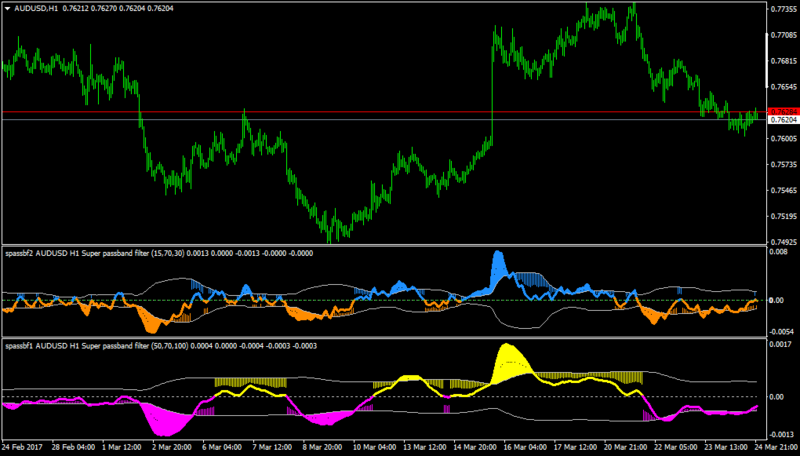Click the spassbf2 Super passband filter label
The height and width of the screenshot is (456, 800).
(x=159, y=253)
